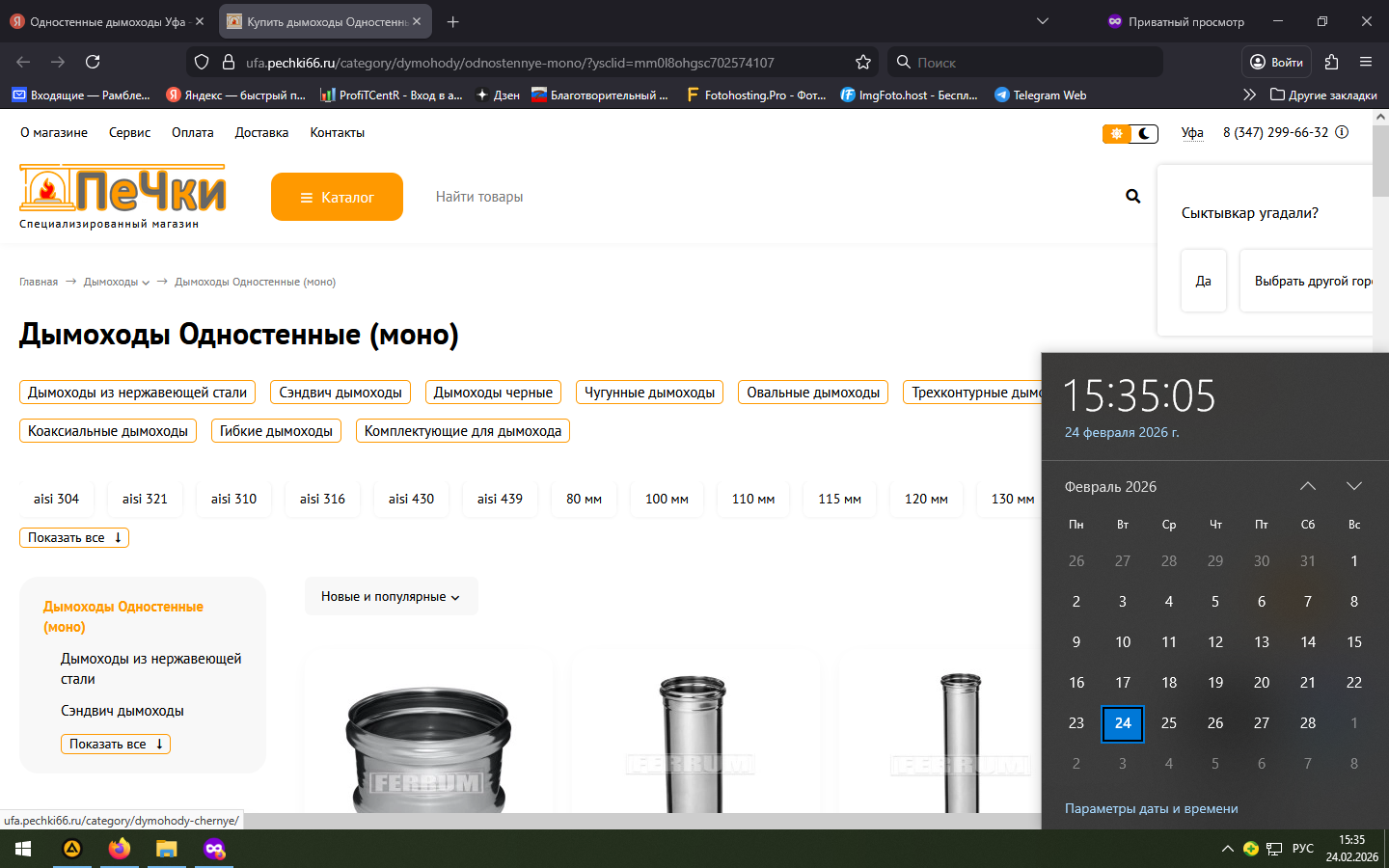Click the Февраль 2026 calendar header

pos(1110,487)
